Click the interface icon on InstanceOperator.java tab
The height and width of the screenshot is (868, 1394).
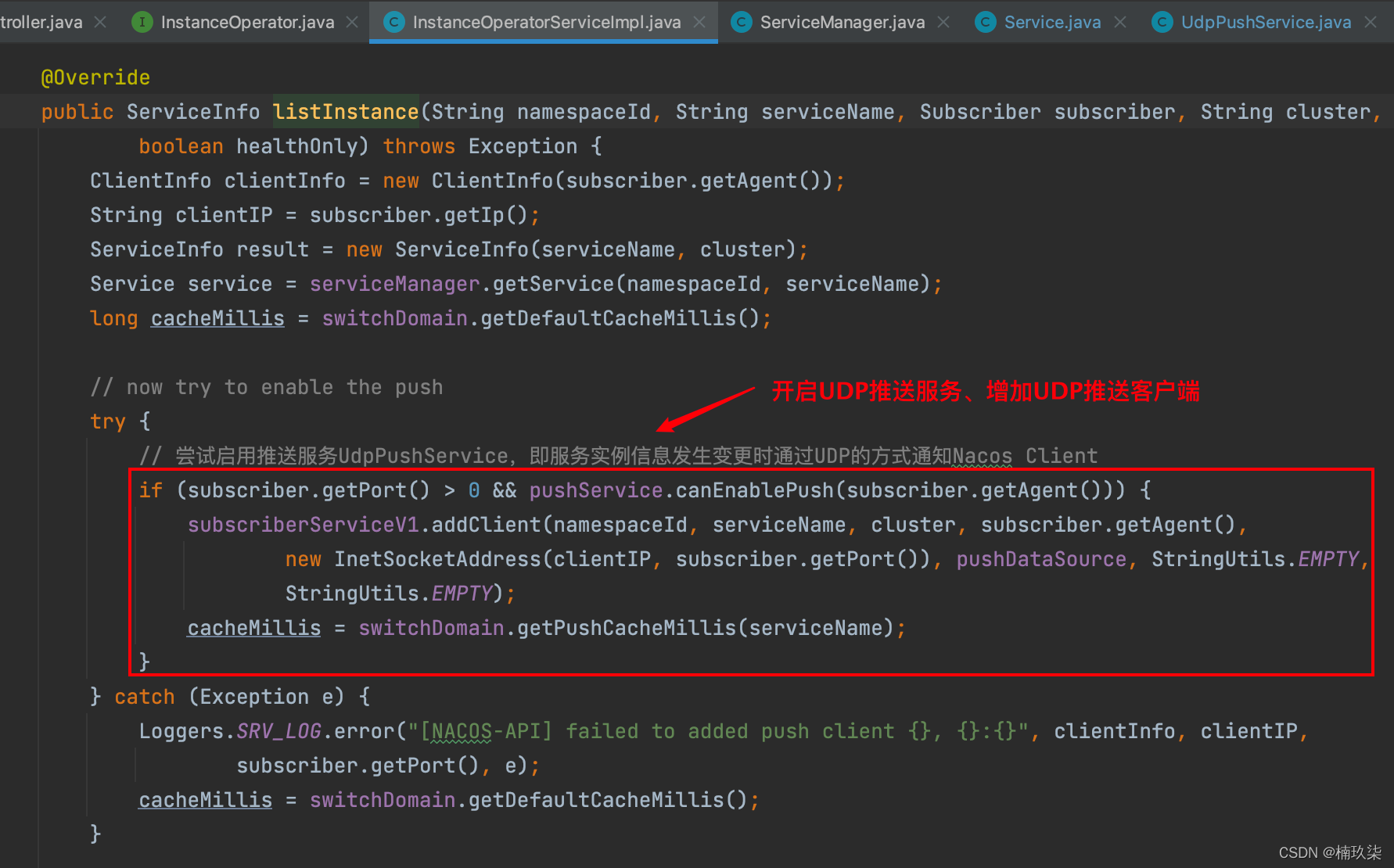(x=142, y=22)
